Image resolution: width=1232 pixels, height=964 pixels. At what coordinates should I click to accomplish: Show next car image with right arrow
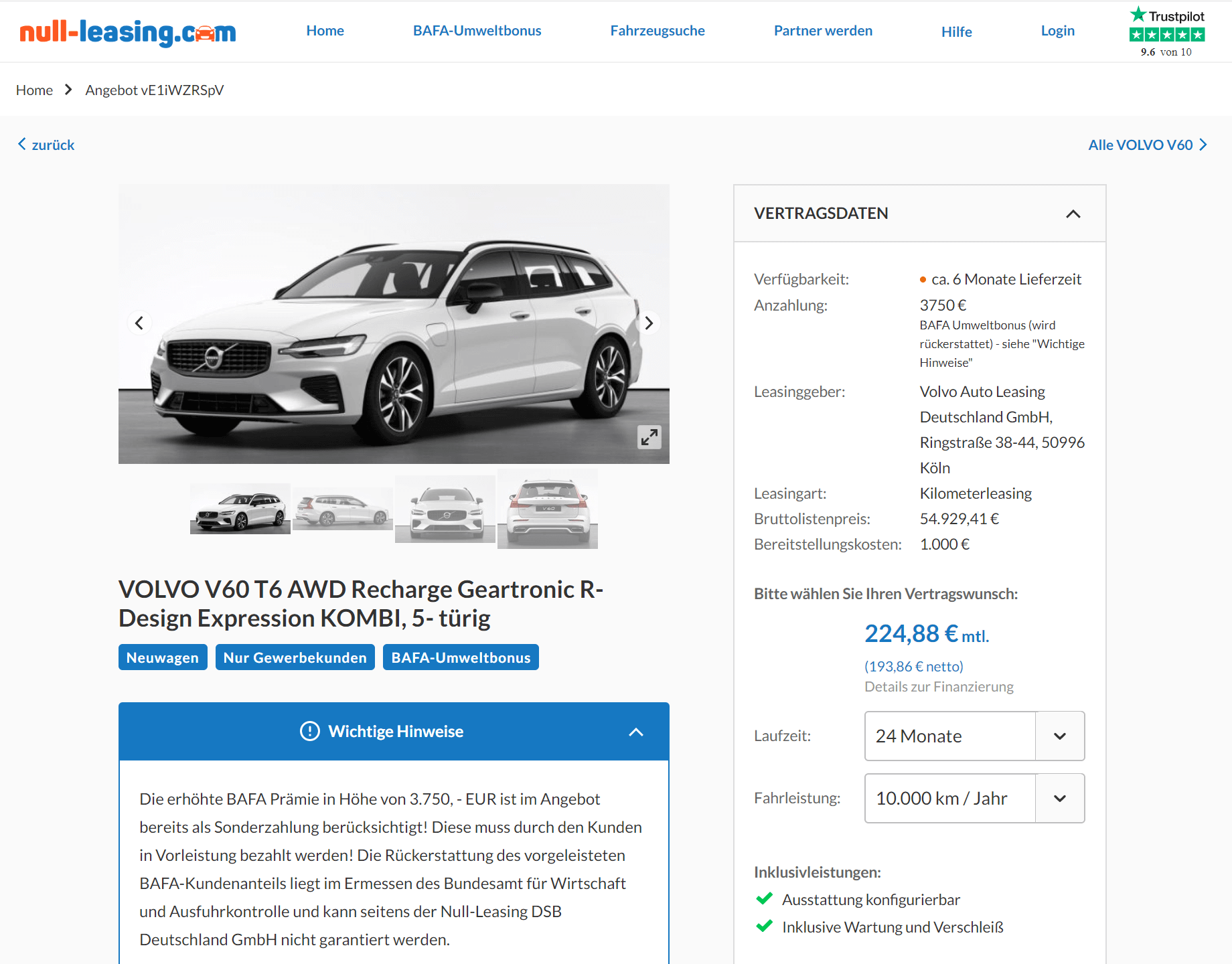[649, 323]
